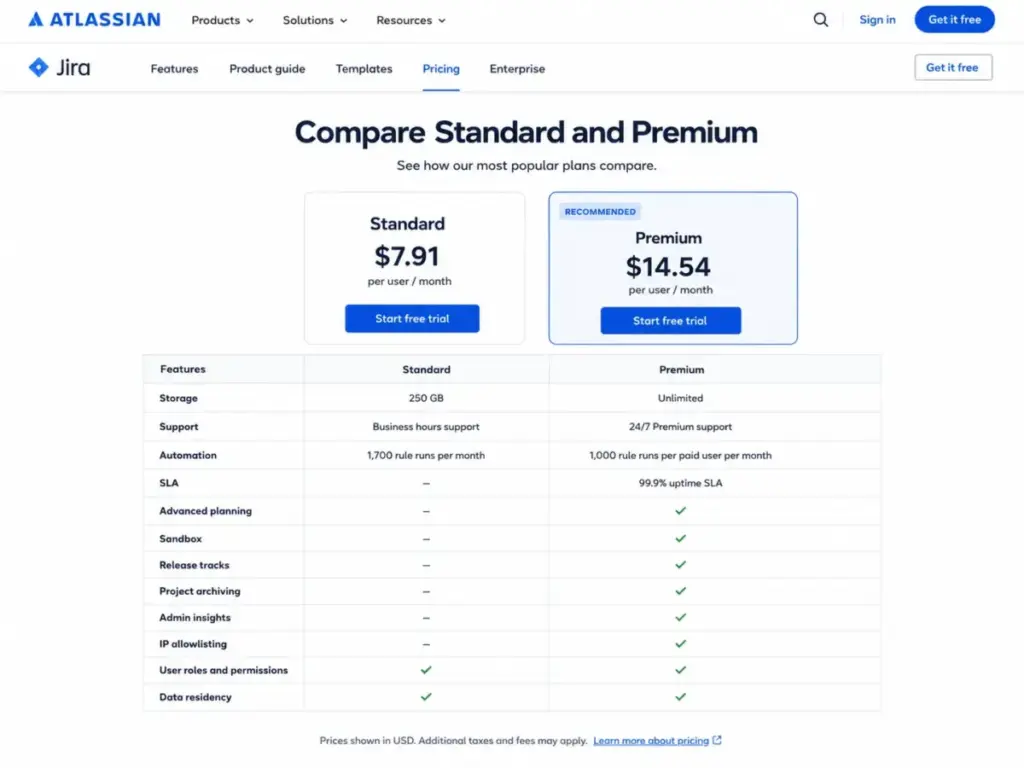Switch to the Enterprise tab
Viewport: 1024px width, 768px height.
pos(517,69)
